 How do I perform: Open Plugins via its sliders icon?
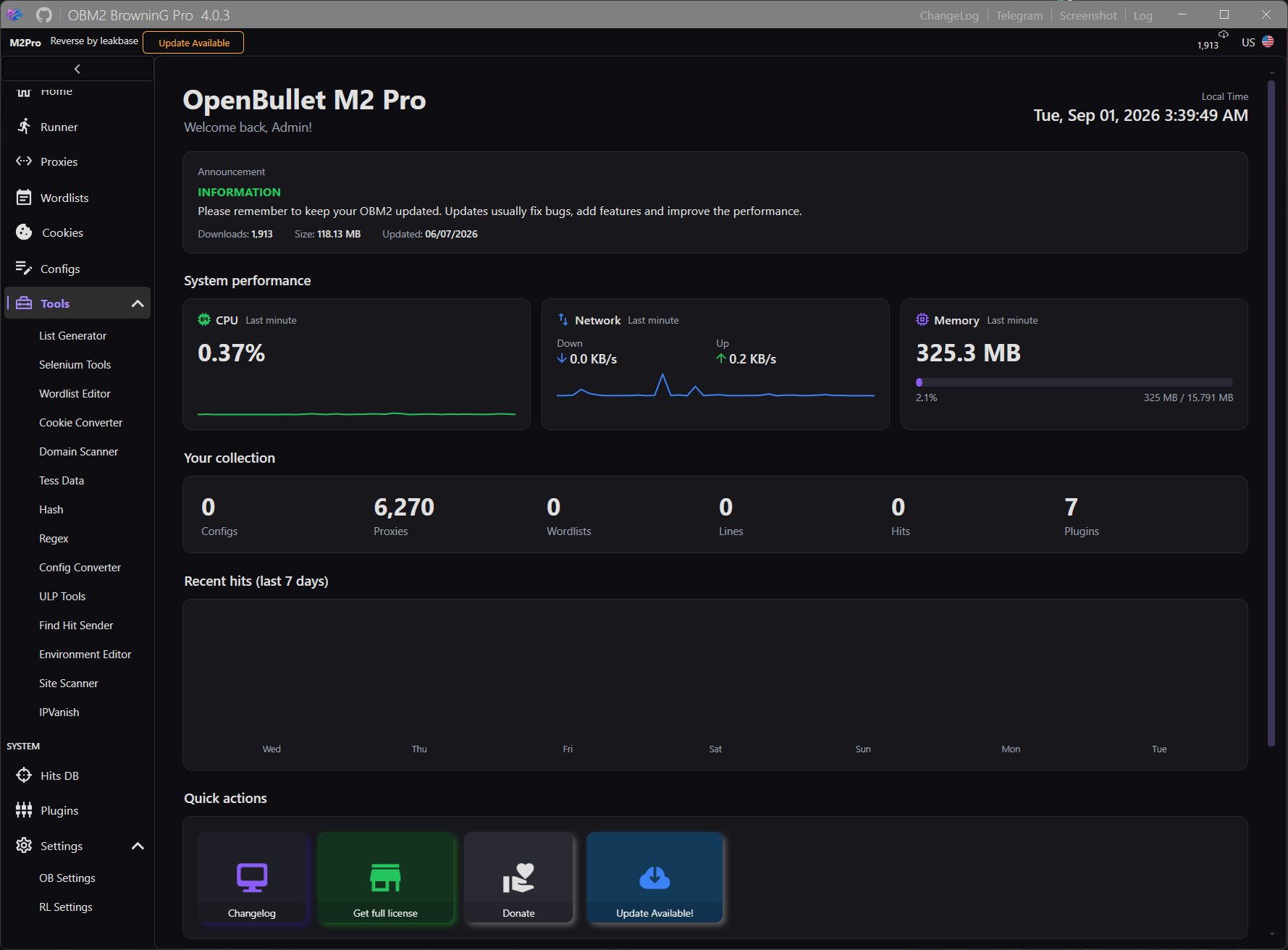point(24,810)
